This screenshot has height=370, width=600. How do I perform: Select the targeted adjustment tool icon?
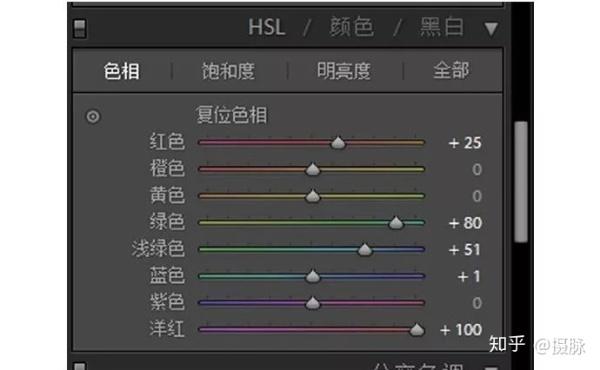93,116
